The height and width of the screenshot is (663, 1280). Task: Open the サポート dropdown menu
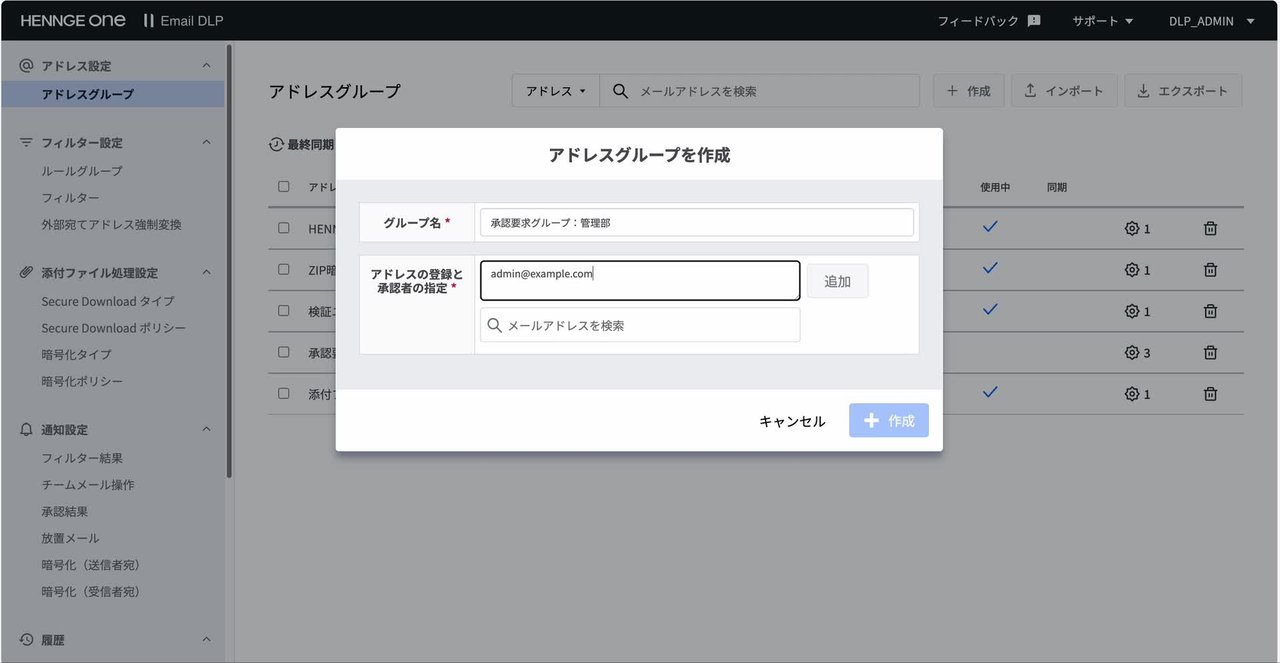[x=1103, y=21]
